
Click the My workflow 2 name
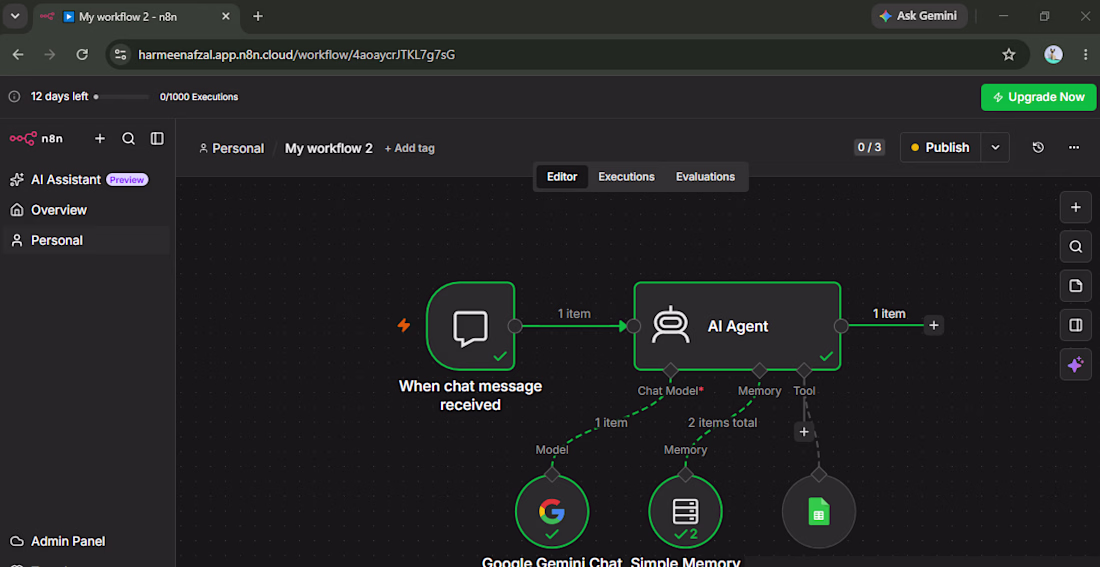pyautogui.click(x=328, y=148)
